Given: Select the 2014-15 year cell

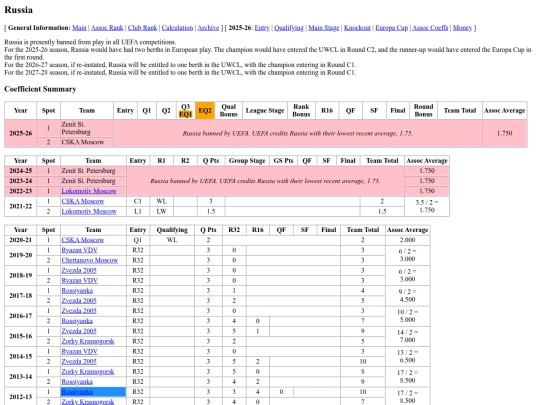Looking at the screenshot, I should click(21, 356).
